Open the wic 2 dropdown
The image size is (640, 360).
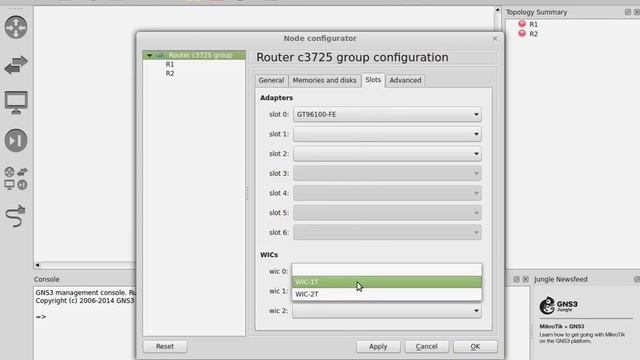387,311
